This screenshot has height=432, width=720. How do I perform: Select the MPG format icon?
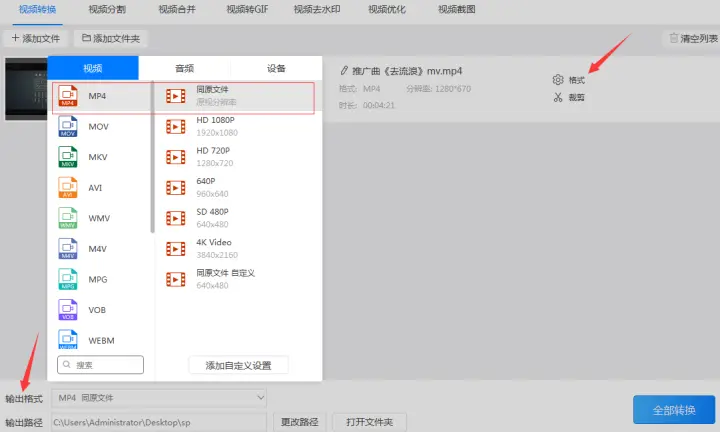pos(68,279)
